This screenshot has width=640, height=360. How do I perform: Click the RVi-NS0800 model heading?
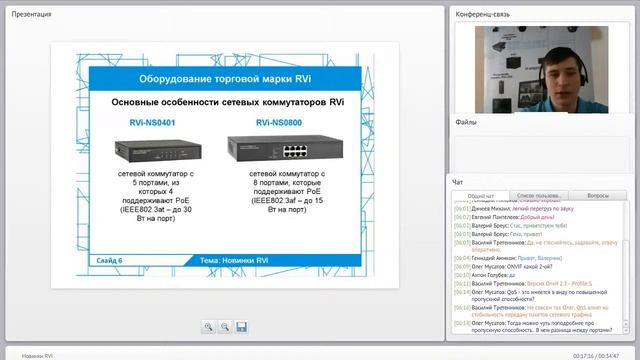279,122
